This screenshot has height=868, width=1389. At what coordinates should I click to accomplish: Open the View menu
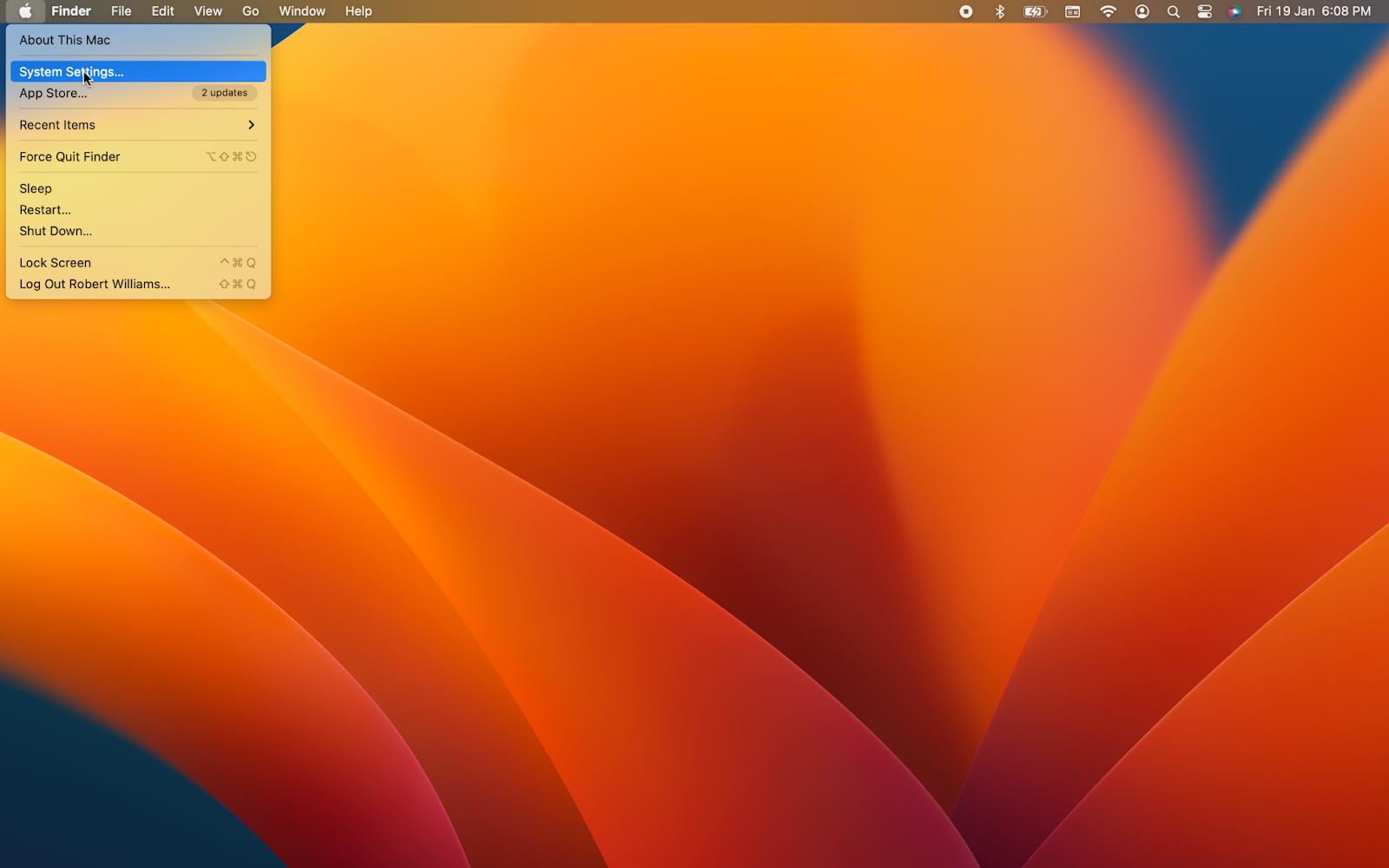pos(207,11)
